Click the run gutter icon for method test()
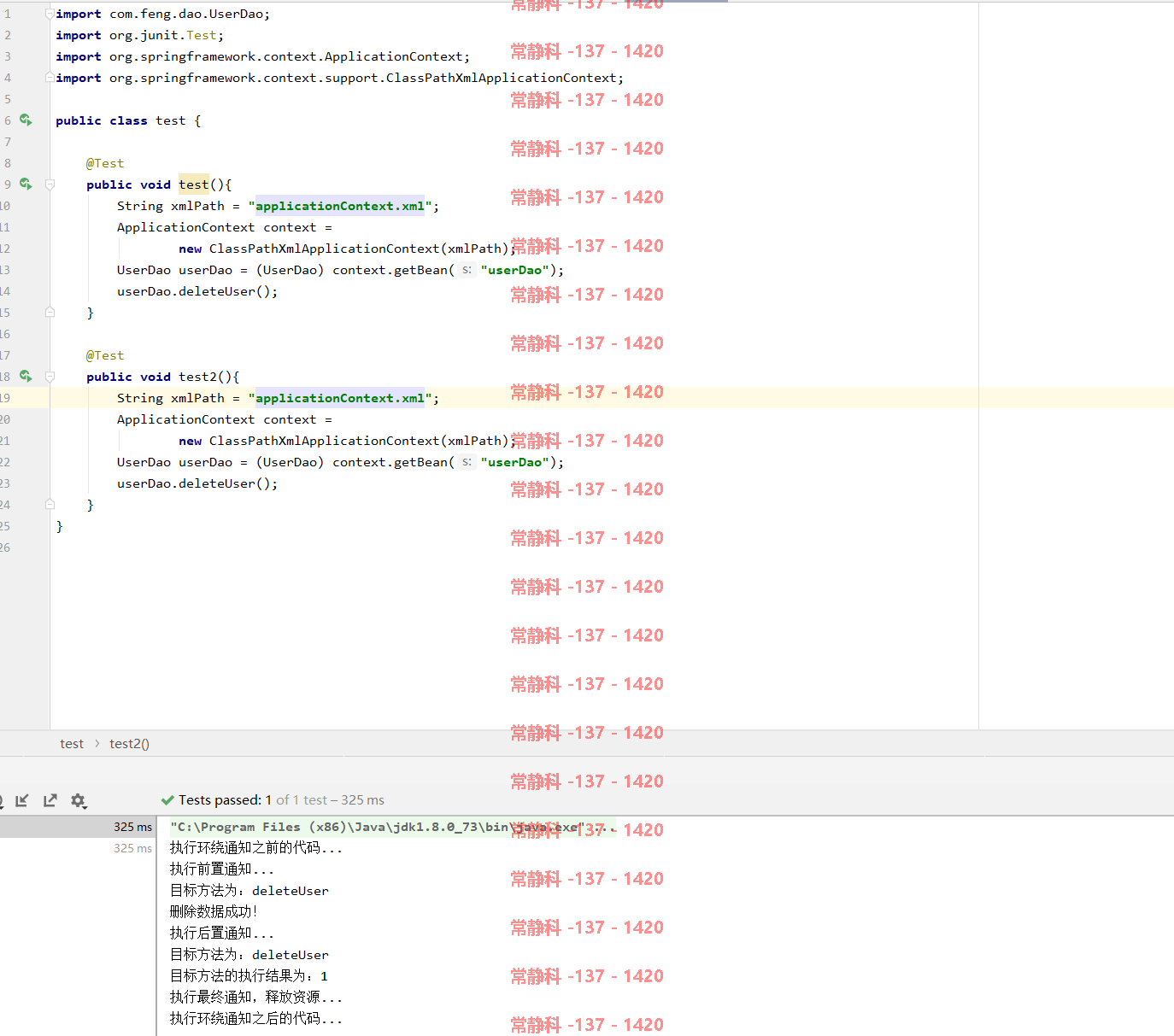Screen dimensions: 1174x1036 pyautogui.click(x=26, y=184)
